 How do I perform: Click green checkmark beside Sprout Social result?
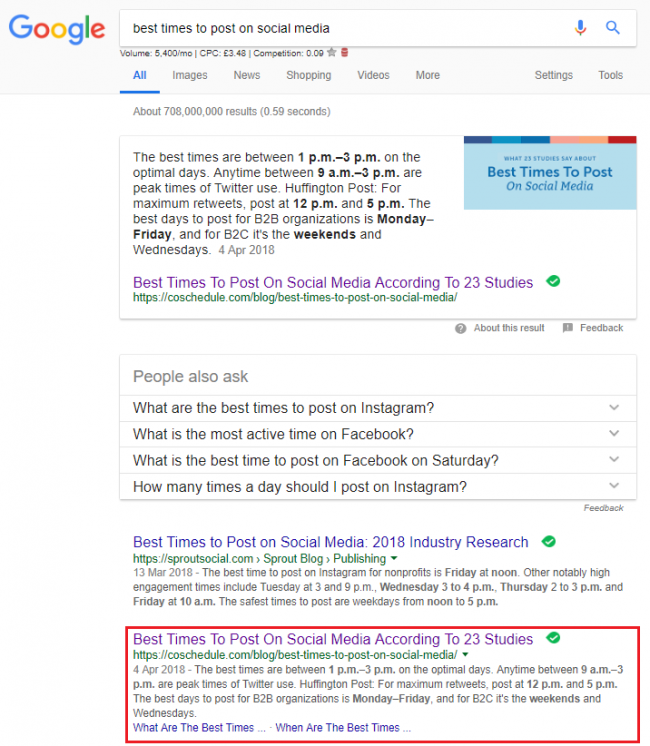tap(549, 541)
